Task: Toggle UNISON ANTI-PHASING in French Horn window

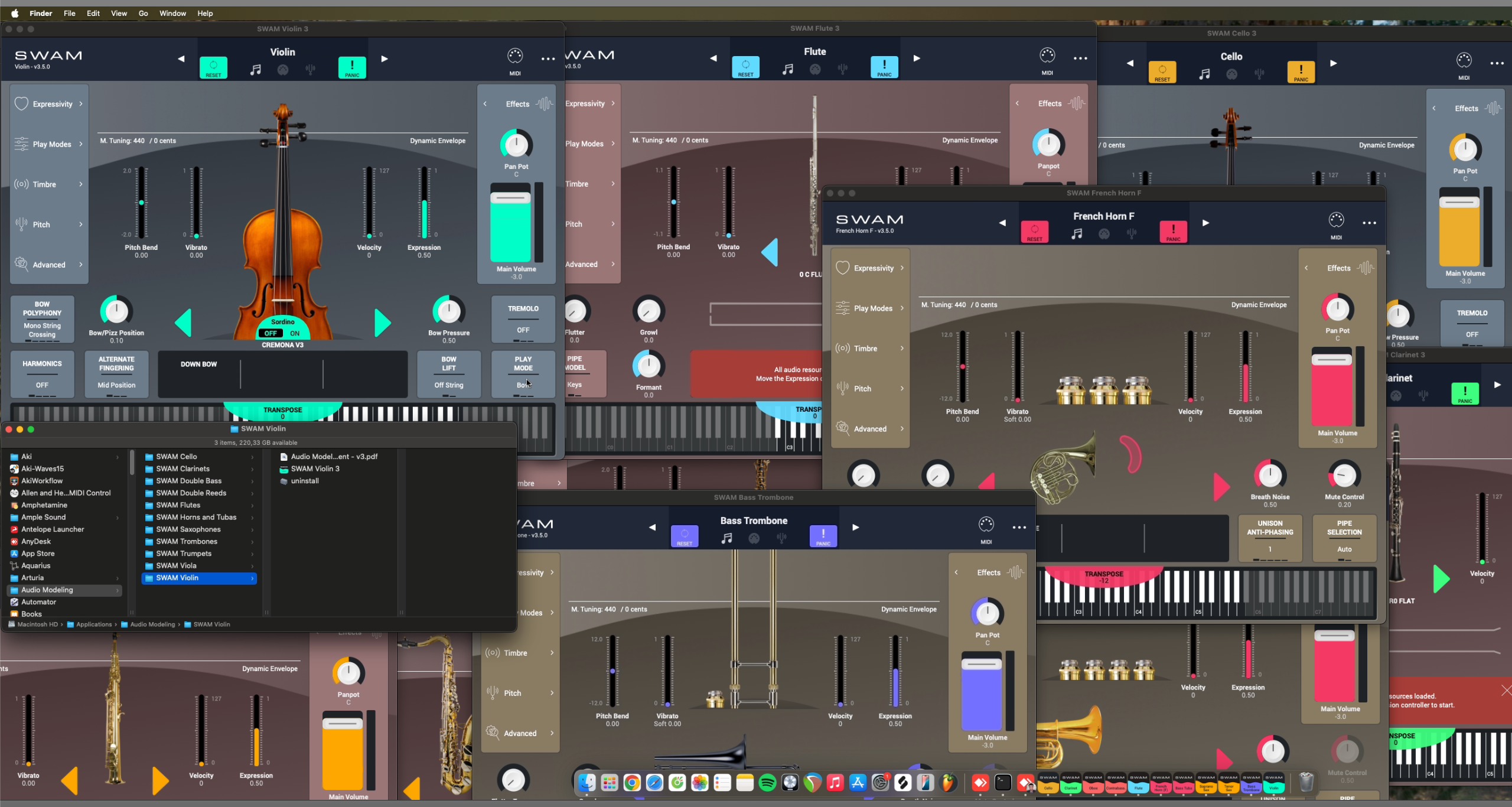Action: click(1270, 538)
